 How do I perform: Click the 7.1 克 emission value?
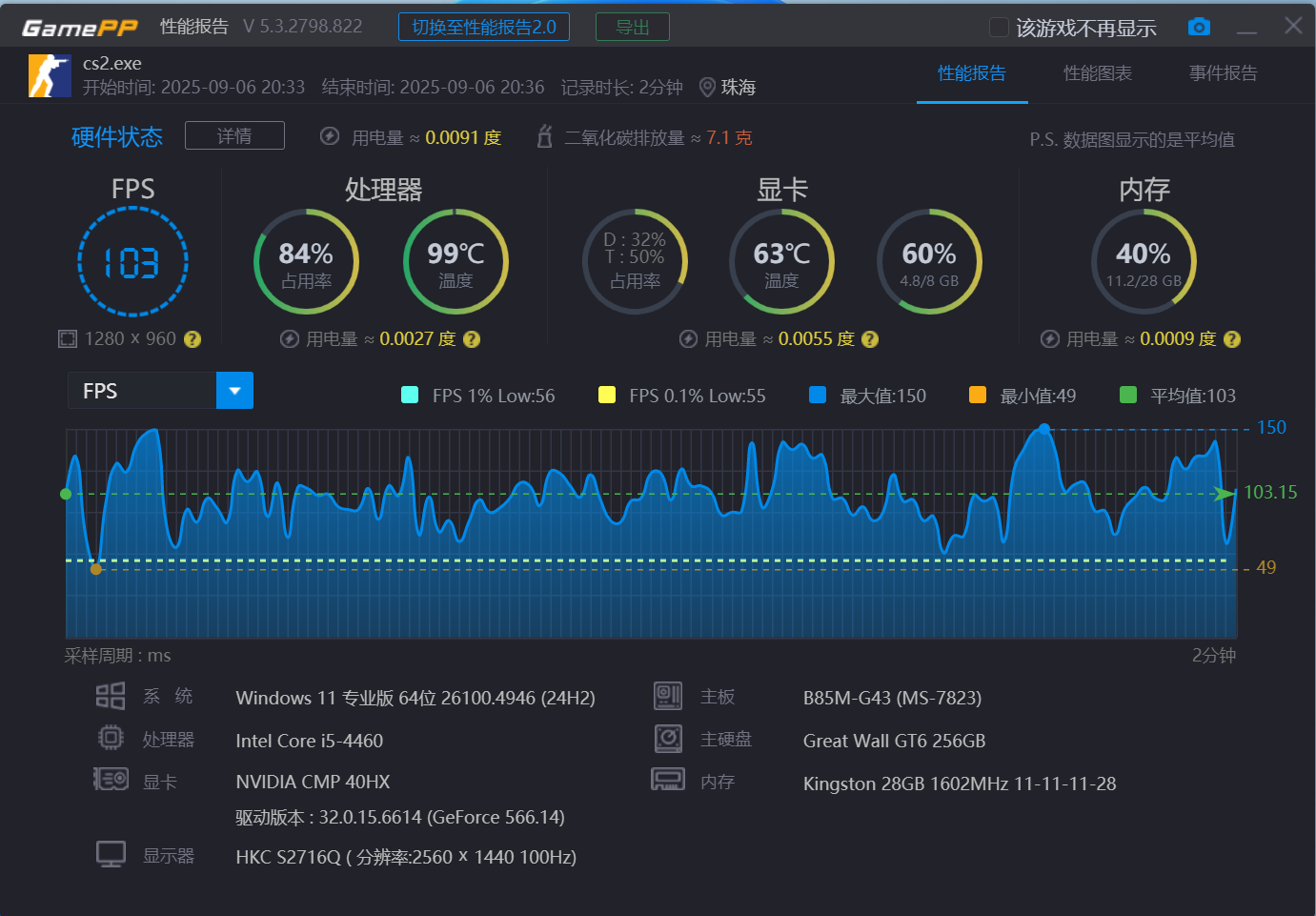[x=729, y=137]
